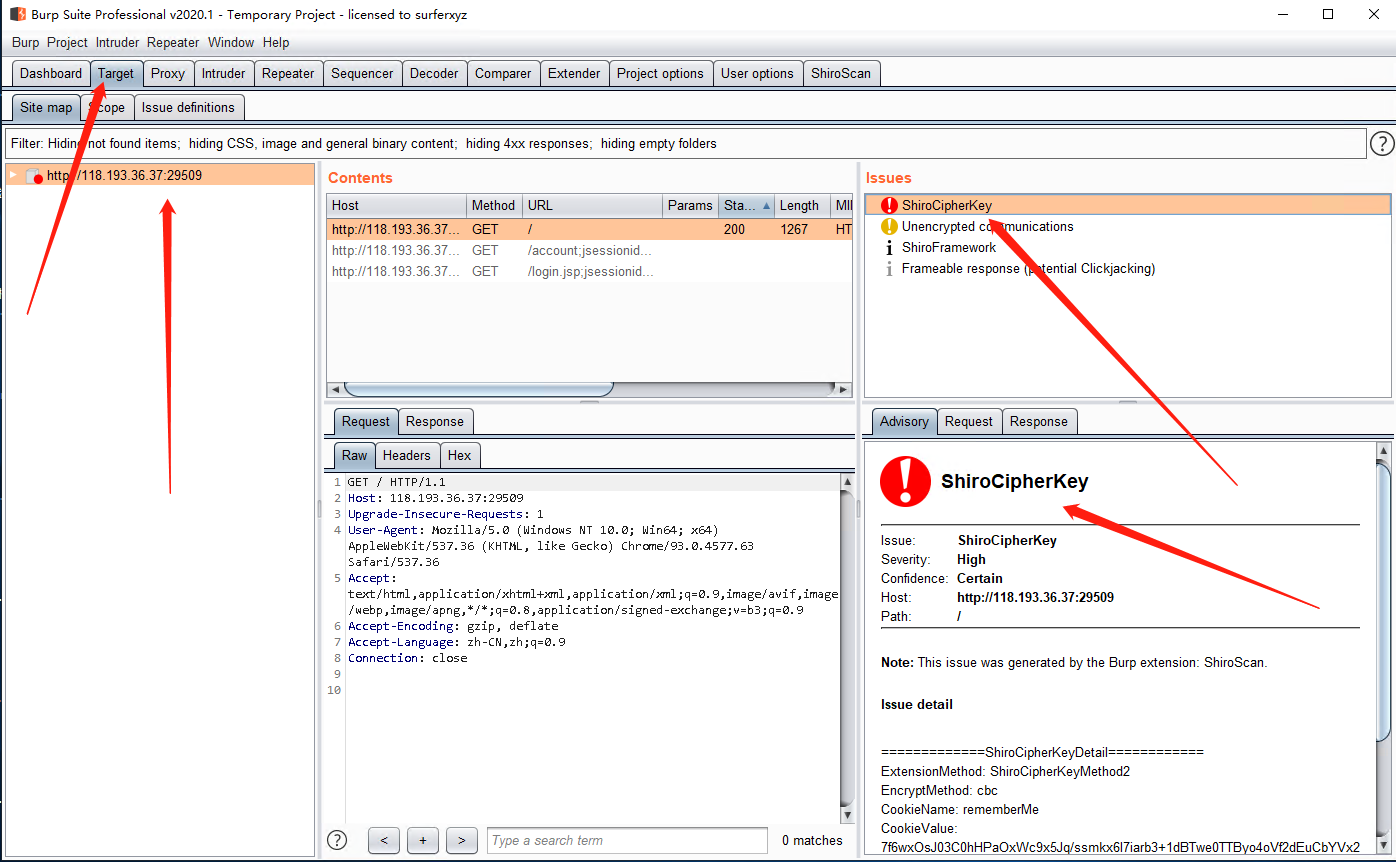Screen dimensions: 1396x862
Task: Select the Request tab in contents pane
Action: 366,421
